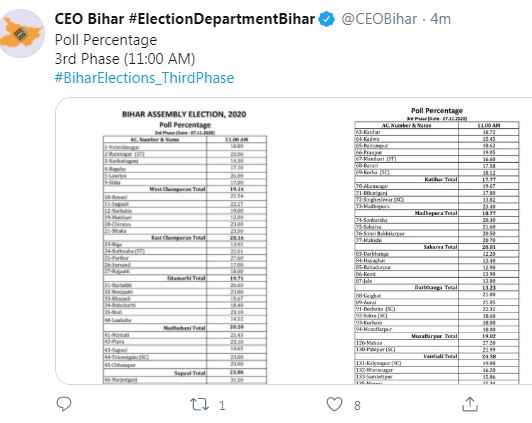Click the "BIHAR ASSEMBLY ELECTION, 2020" heading in image
This screenshot has width=532, height=423.
click(x=184, y=114)
